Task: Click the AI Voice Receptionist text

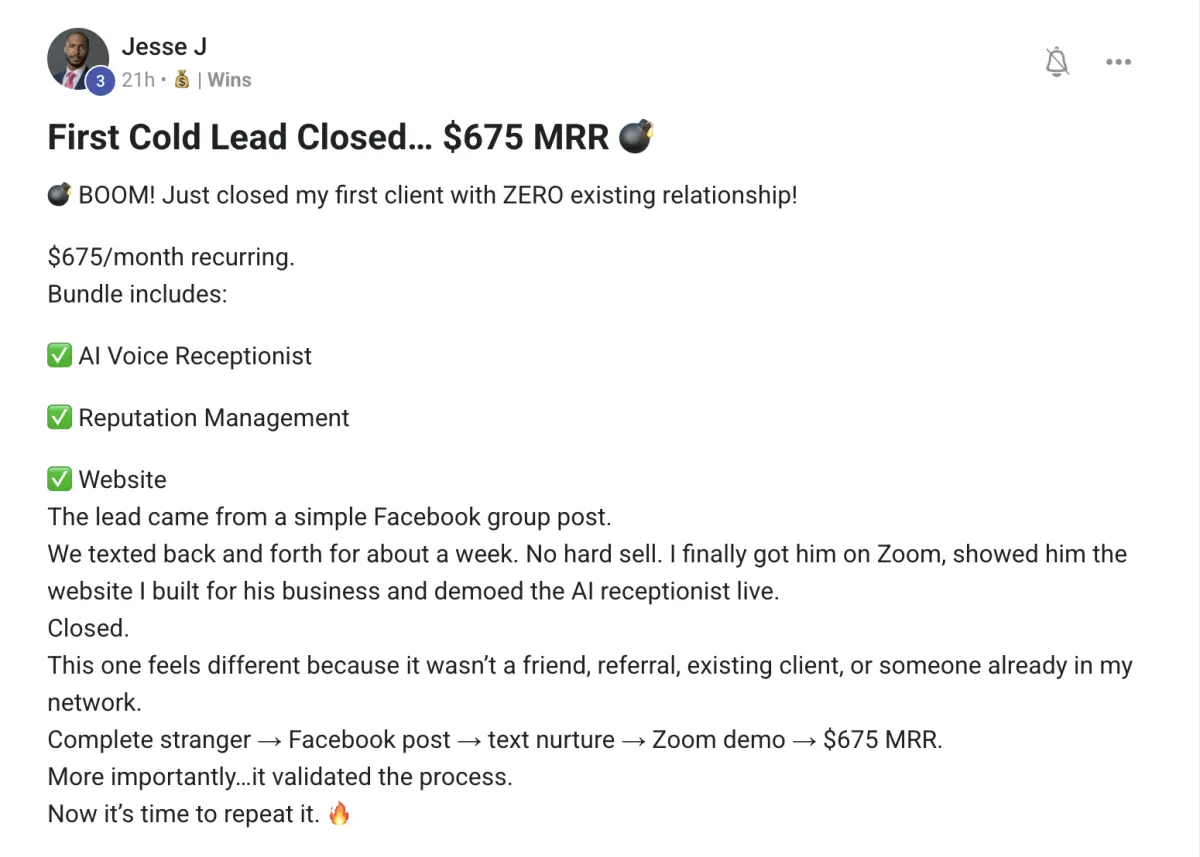Action: (195, 356)
